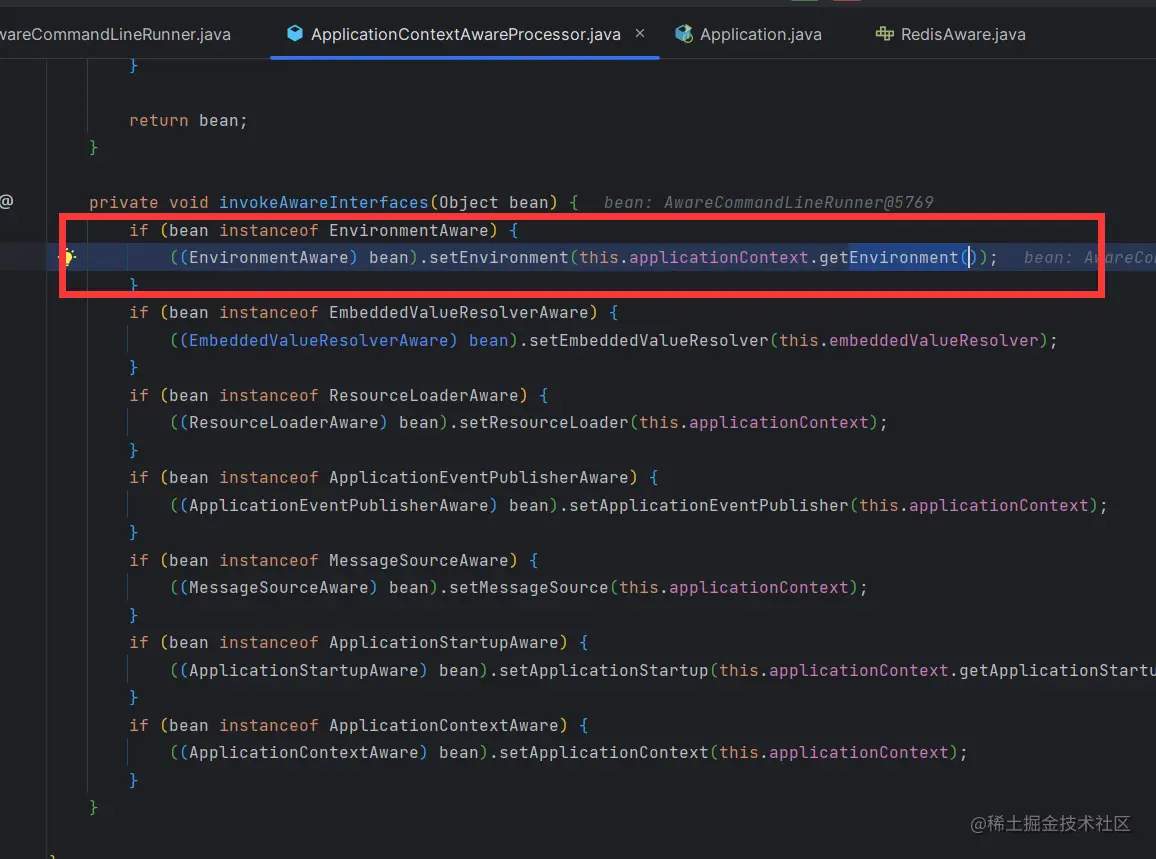This screenshot has width=1156, height=859.
Task: Click the setEnvironment method call
Action: tap(499, 257)
